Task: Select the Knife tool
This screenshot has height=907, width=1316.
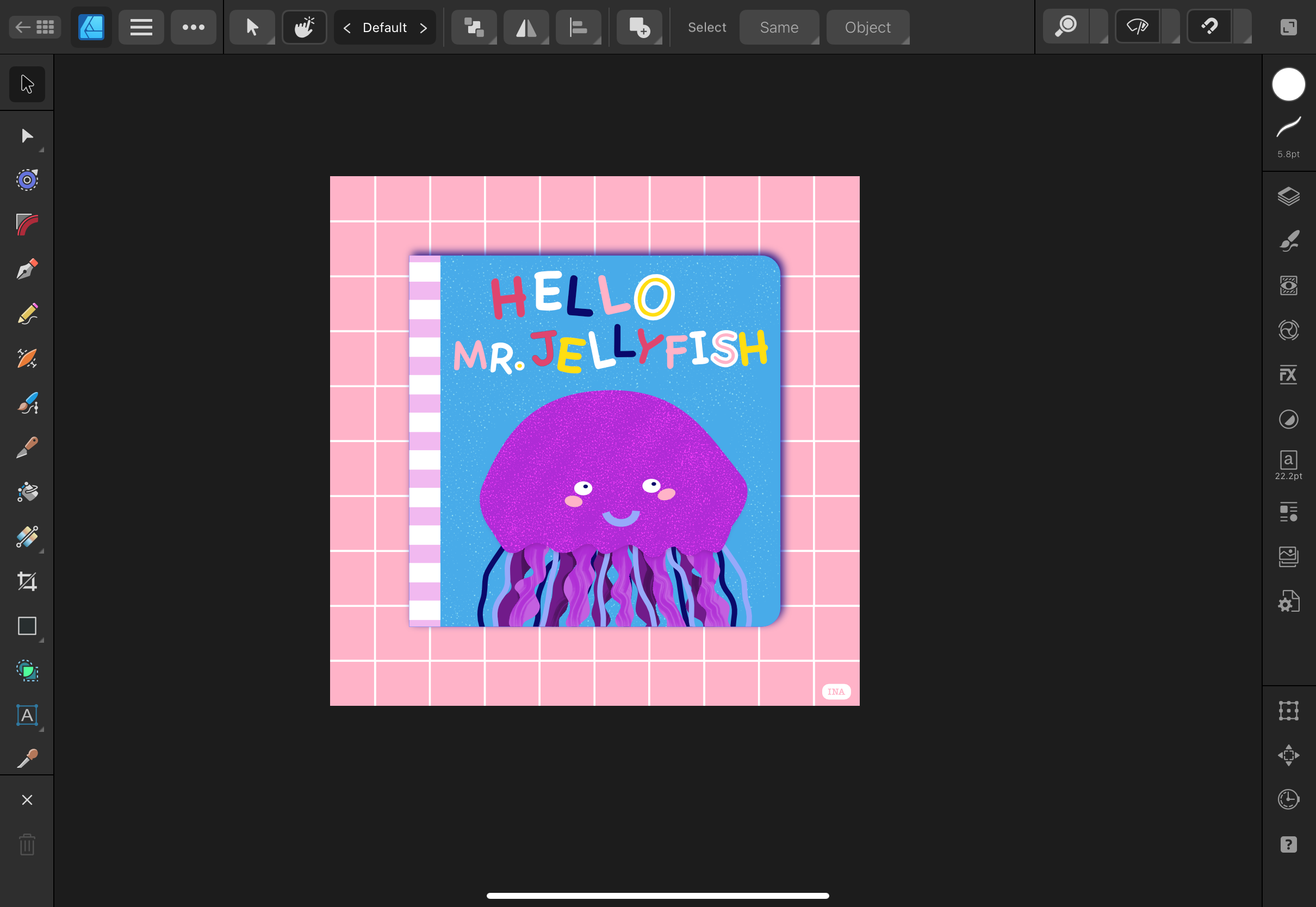Action: 27,358
